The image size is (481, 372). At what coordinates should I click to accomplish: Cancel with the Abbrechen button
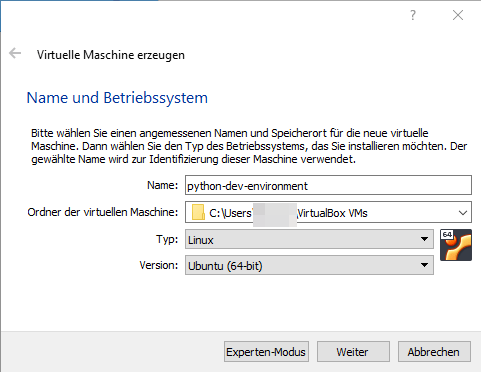[x=434, y=352]
